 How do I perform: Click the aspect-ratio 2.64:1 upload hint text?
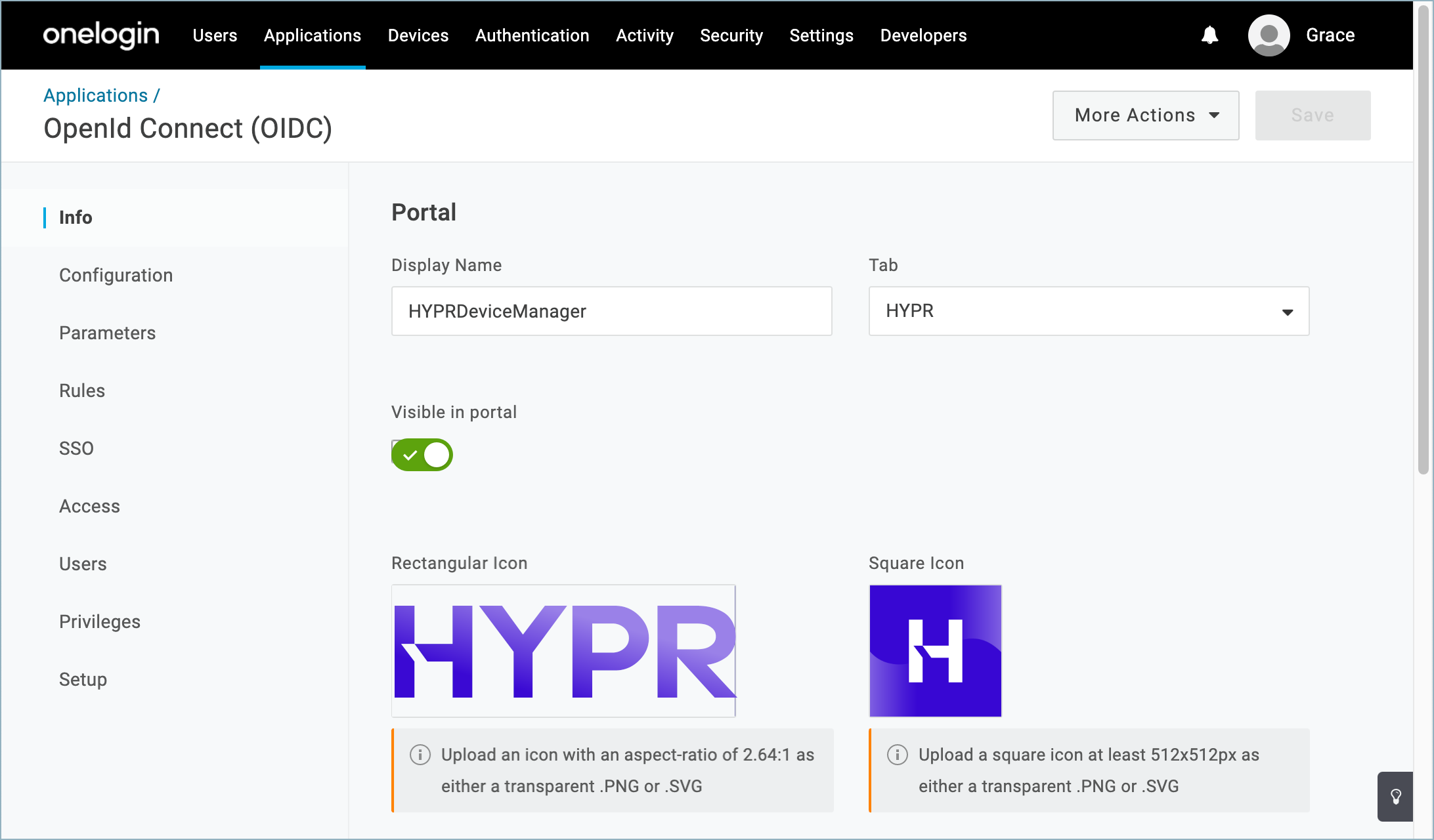coord(628,770)
